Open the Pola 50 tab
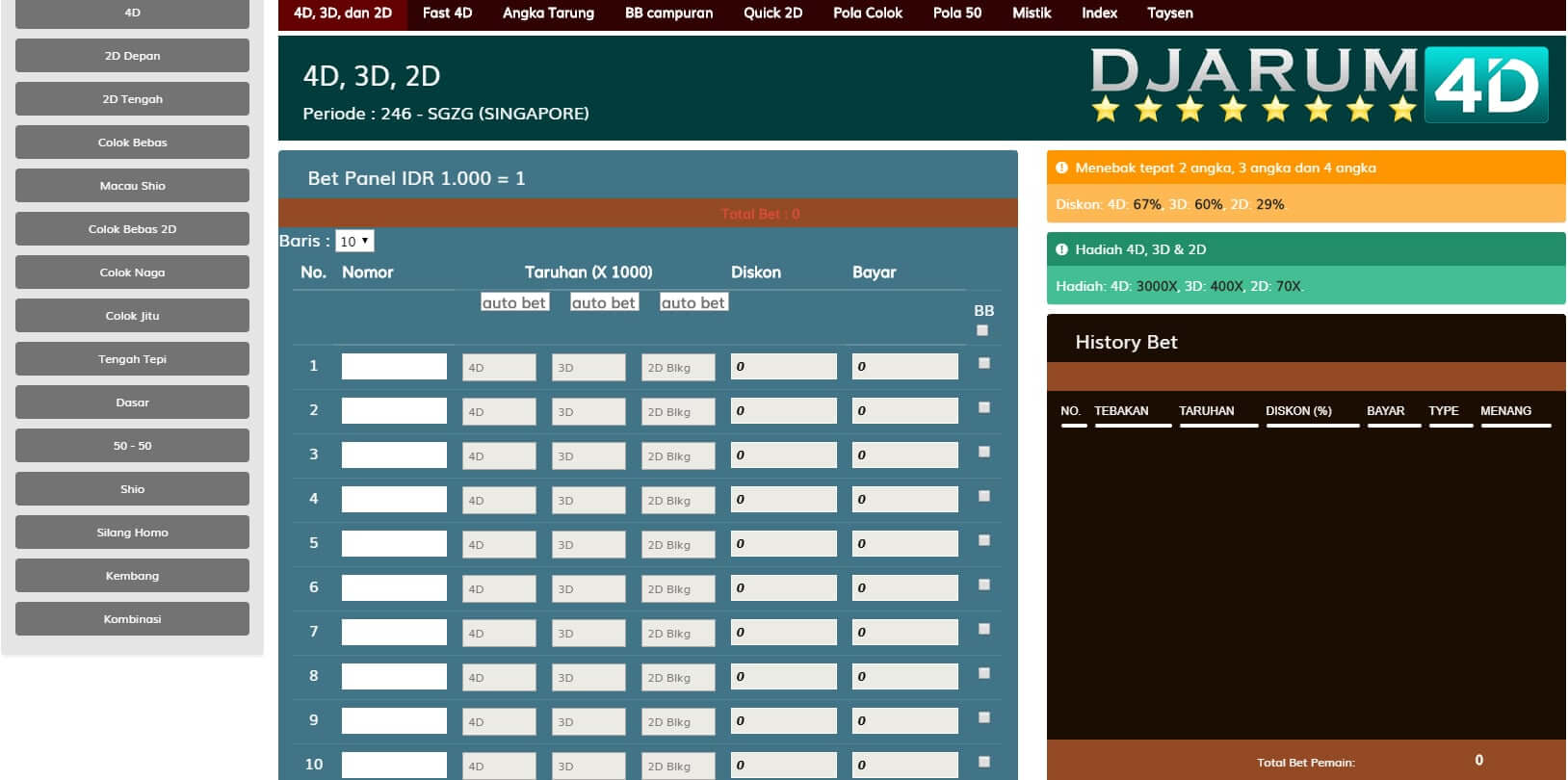 (957, 13)
